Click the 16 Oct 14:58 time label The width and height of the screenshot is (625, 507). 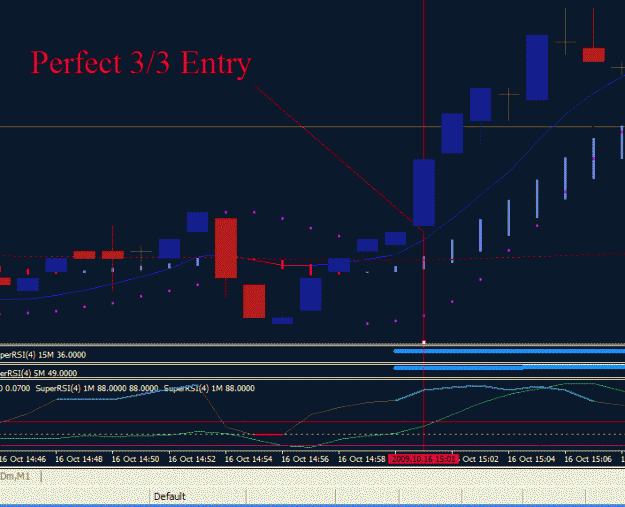362,459
